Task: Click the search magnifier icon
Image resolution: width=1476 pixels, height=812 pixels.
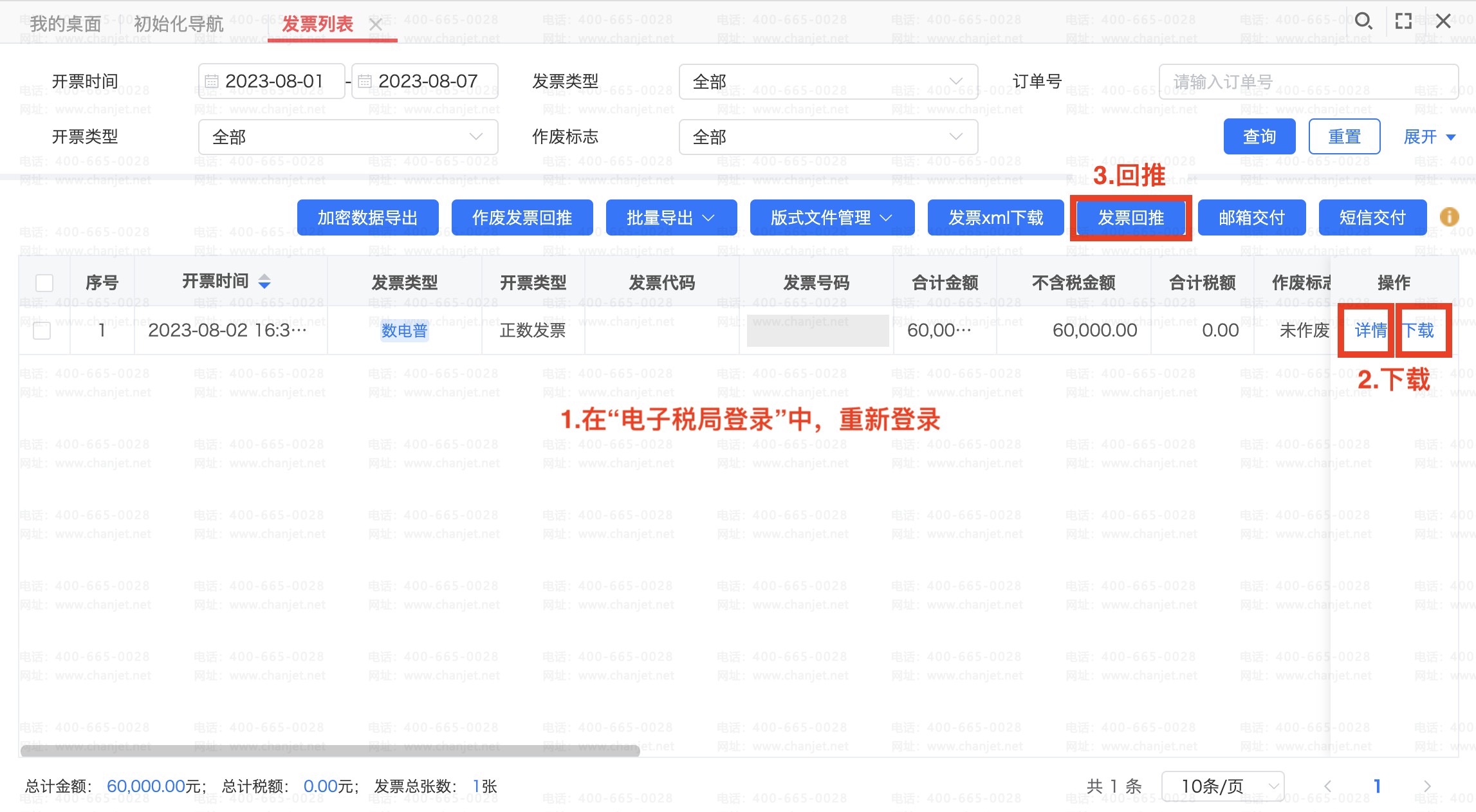Action: pos(1363,21)
